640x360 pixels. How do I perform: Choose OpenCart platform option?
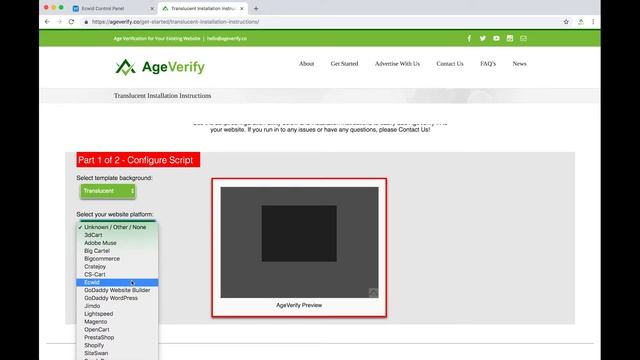point(117,329)
